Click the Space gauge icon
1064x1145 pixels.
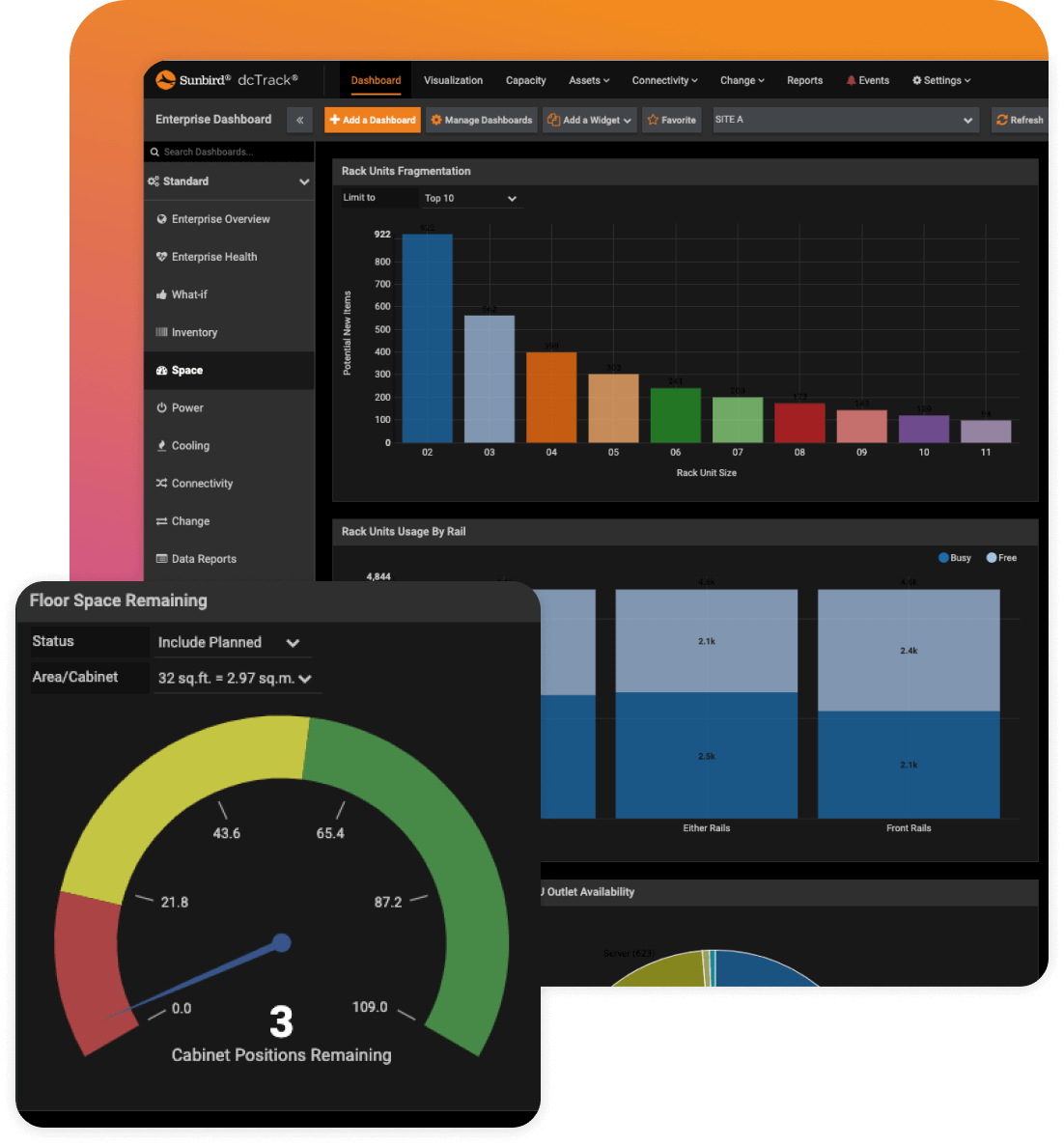click(161, 370)
